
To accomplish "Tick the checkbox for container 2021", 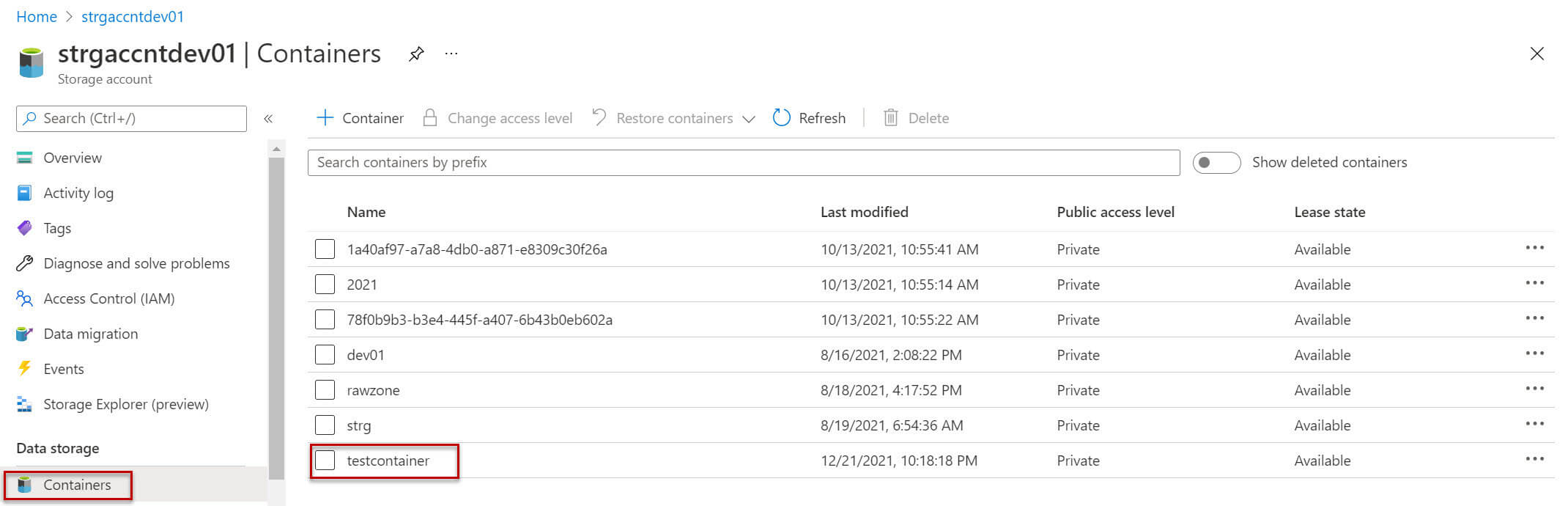I will [x=325, y=285].
